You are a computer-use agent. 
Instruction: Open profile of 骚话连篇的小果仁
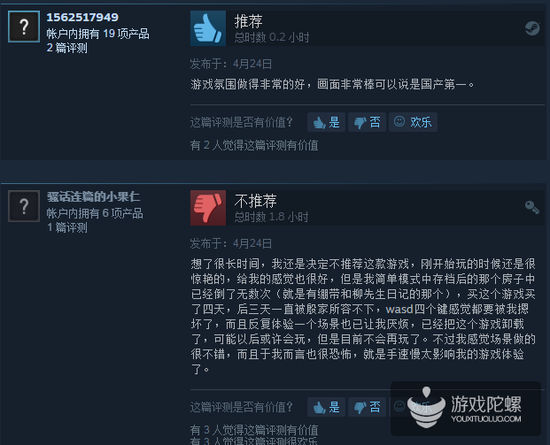tap(93, 197)
